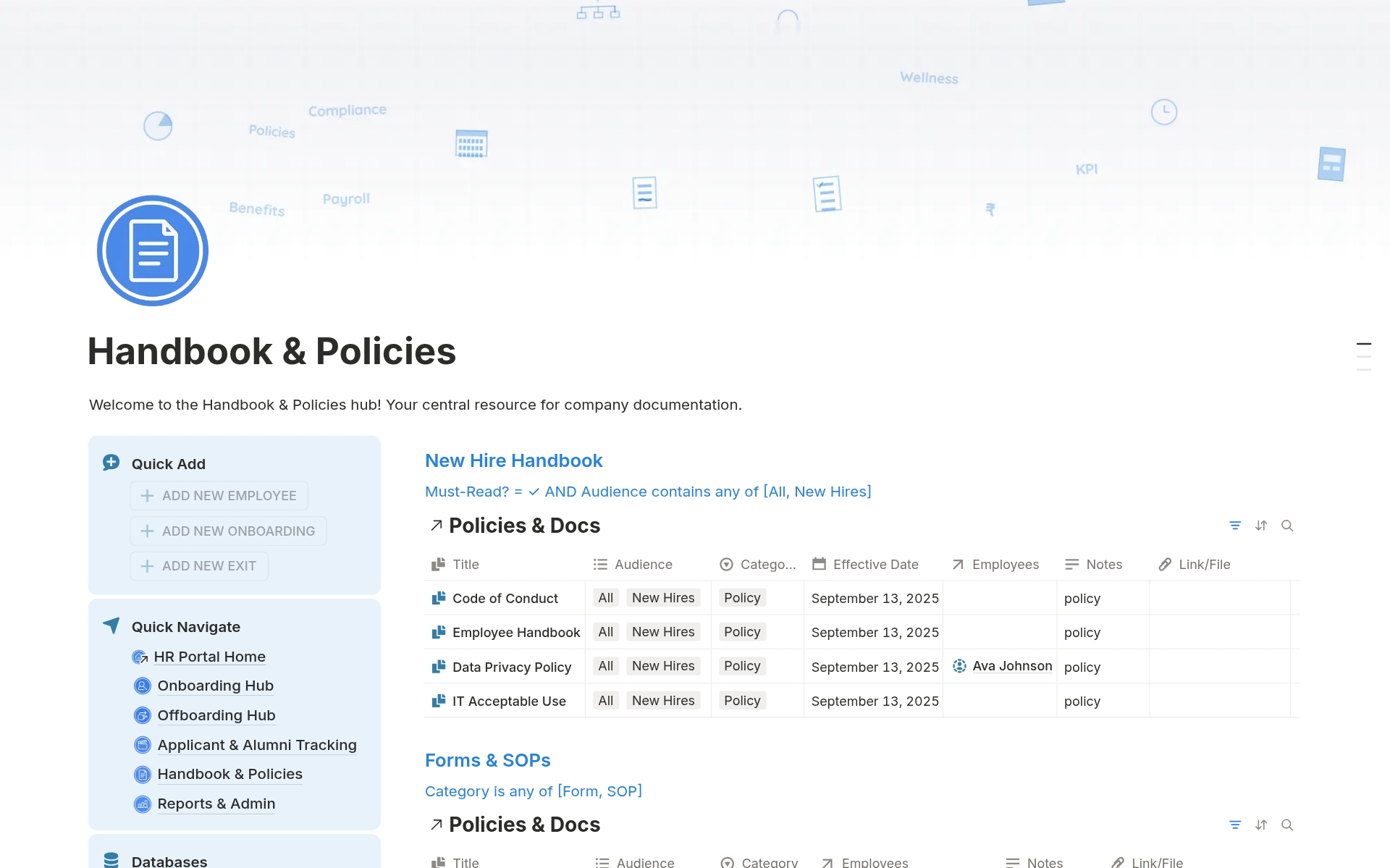Click the Onboarding Hub icon

coord(143,686)
